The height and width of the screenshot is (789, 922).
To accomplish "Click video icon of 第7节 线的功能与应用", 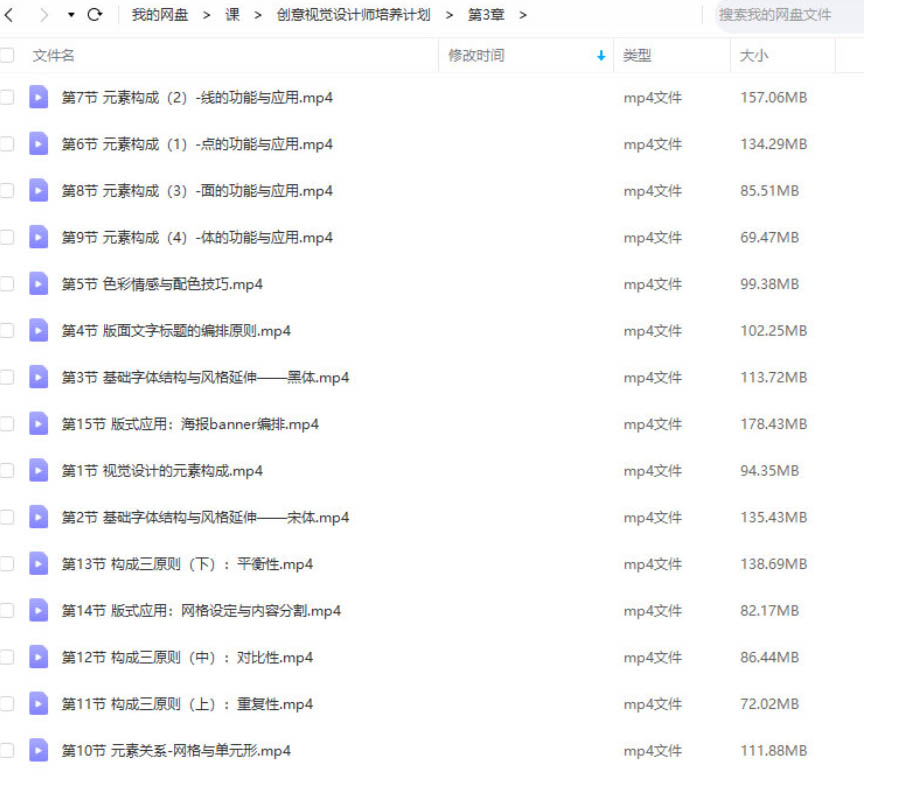I will pos(38,97).
